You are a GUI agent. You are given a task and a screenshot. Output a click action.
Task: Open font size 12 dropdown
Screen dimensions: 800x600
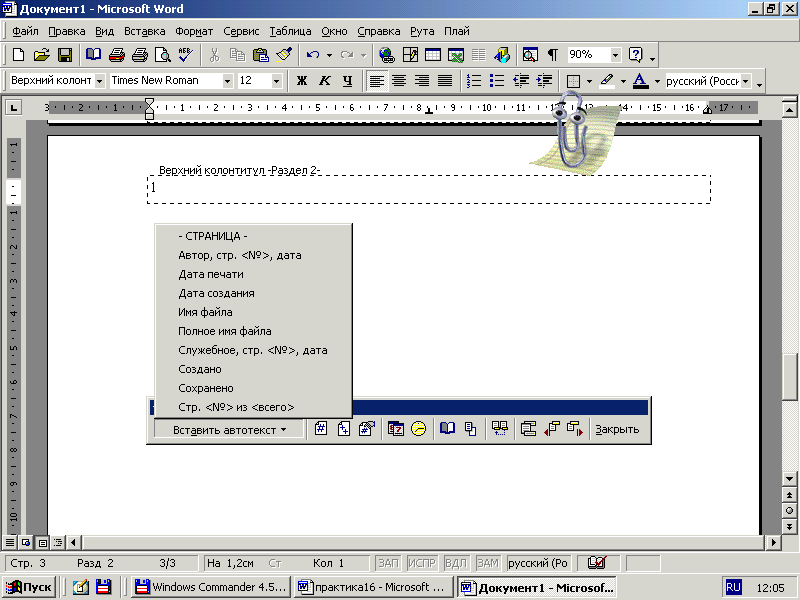click(276, 81)
